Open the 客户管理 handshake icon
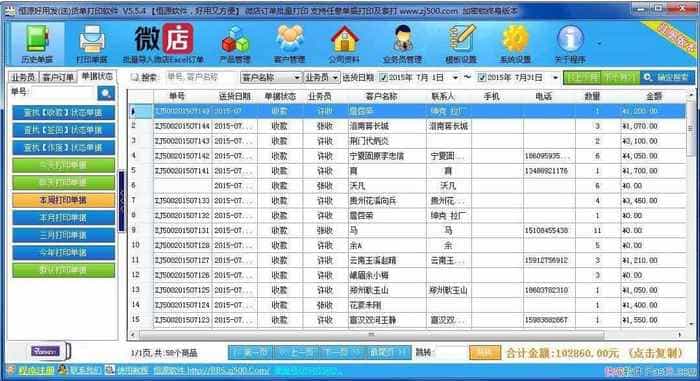Viewport: 700px width, 381px height. pyautogui.click(x=289, y=44)
